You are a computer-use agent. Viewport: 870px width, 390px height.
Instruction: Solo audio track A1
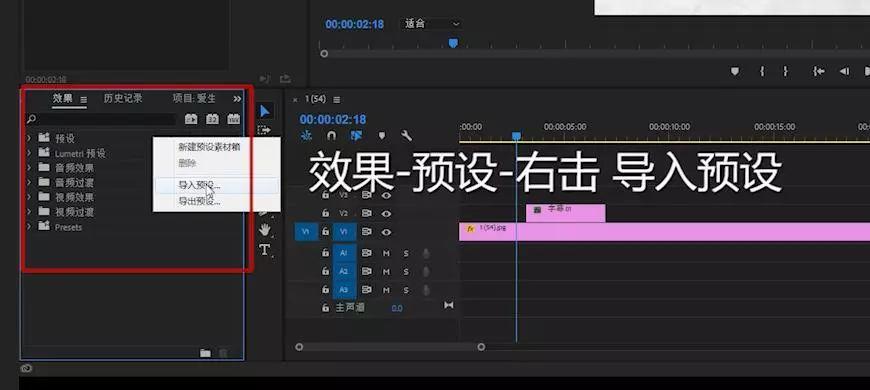406,253
